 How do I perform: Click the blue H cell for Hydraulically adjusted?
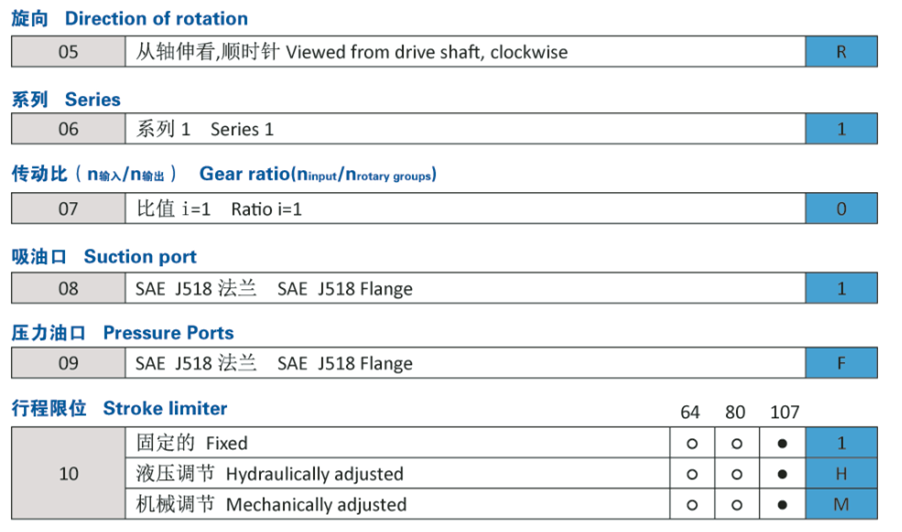[x=841, y=473]
